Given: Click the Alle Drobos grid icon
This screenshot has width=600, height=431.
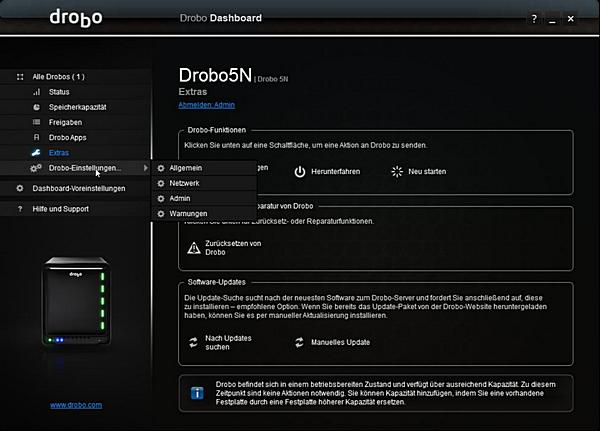Looking at the screenshot, I should click(20, 77).
